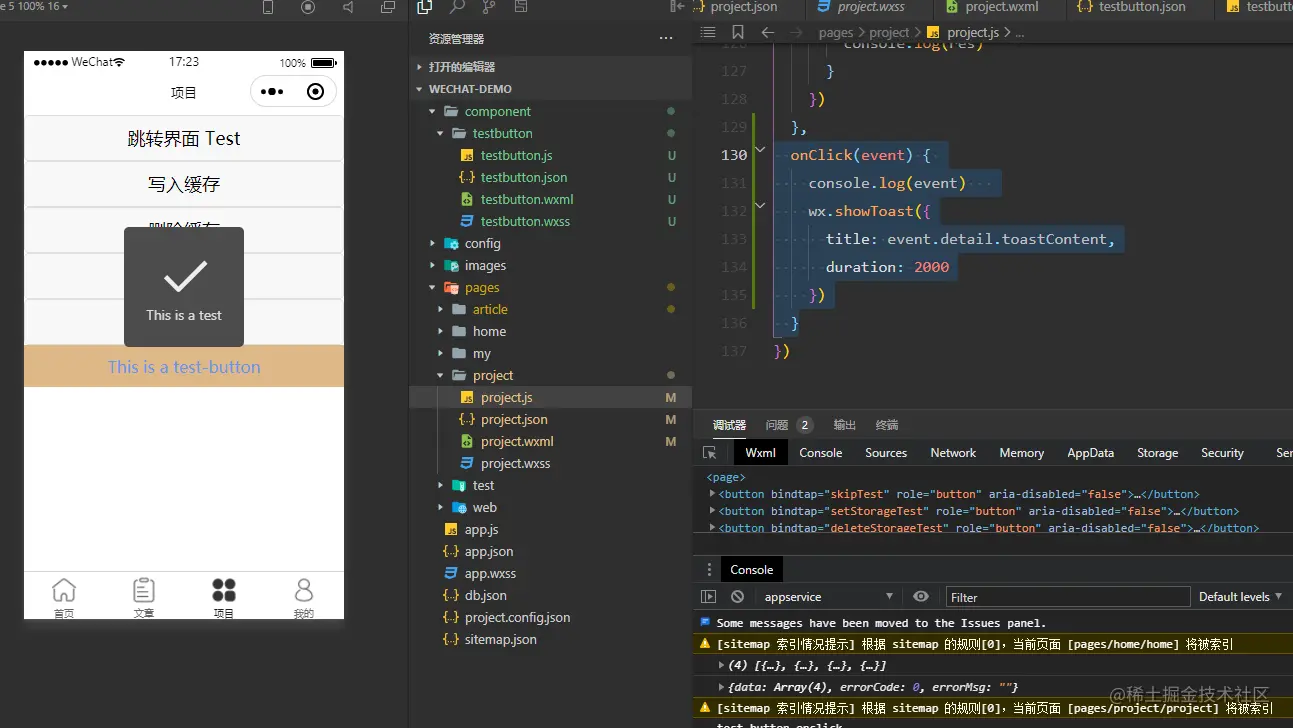Open the Default levels dropdown

pos(1240,597)
